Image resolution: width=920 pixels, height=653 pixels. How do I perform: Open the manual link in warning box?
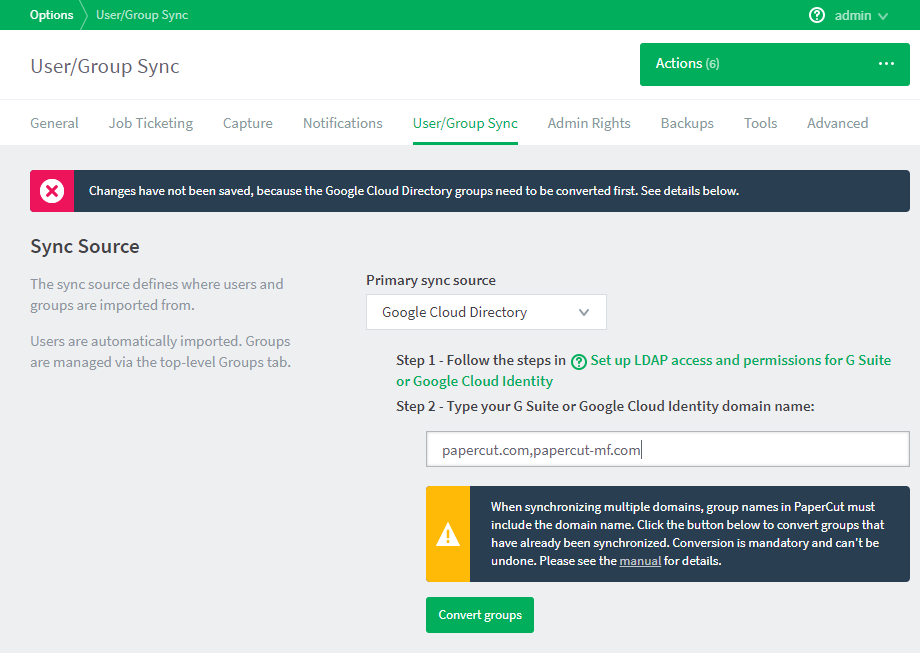point(640,561)
